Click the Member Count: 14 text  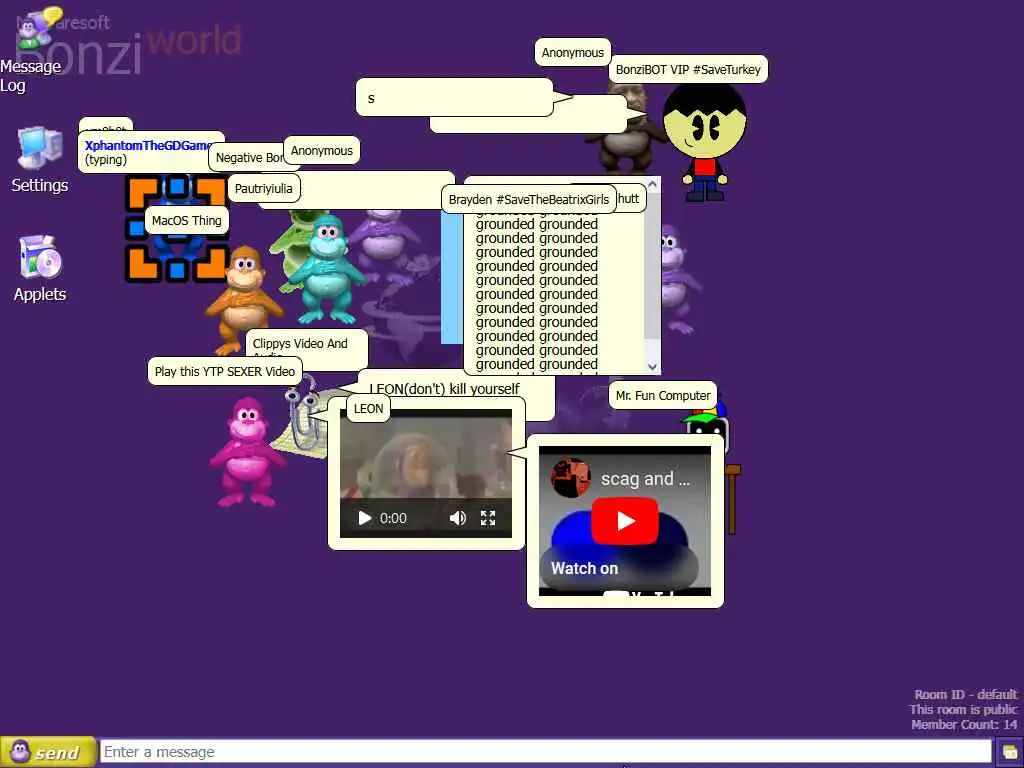click(x=964, y=724)
